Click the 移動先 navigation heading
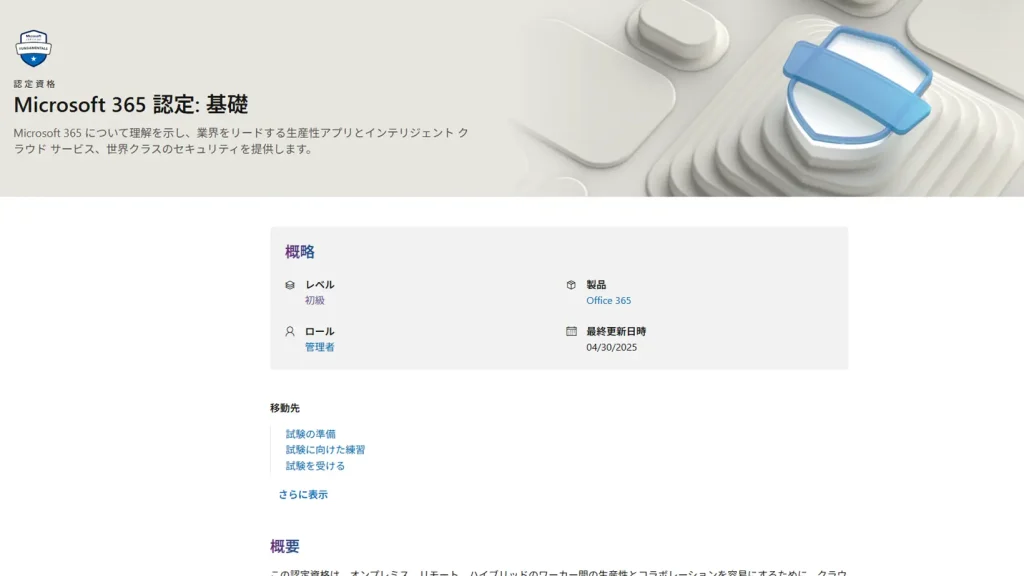Viewport: 1024px width, 576px height. click(285, 408)
